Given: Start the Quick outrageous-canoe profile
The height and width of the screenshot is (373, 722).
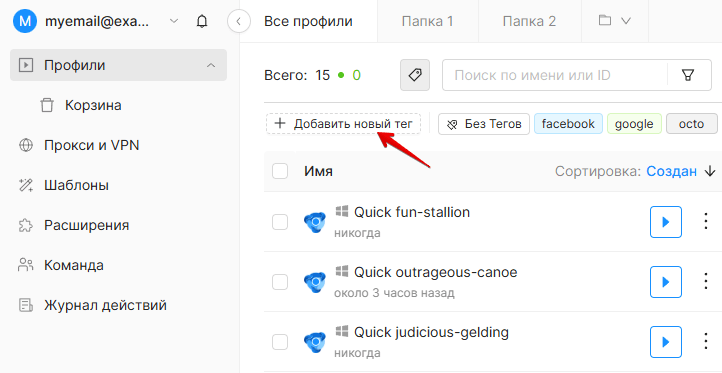Looking at the screenshot, I should coord(666,282).
